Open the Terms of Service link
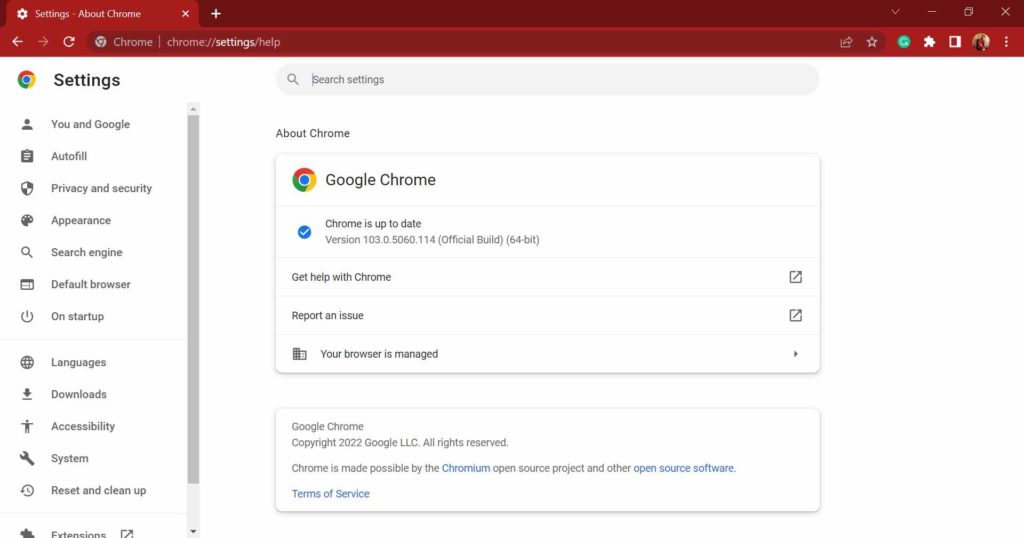Screen dimensions: 1024x538 [x=330, y=494]
